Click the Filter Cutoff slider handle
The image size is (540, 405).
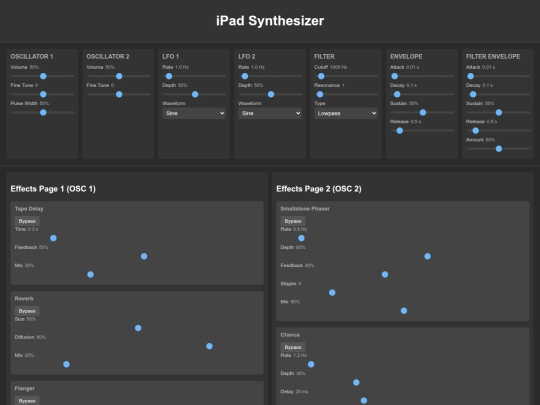(x=321, y=76)
